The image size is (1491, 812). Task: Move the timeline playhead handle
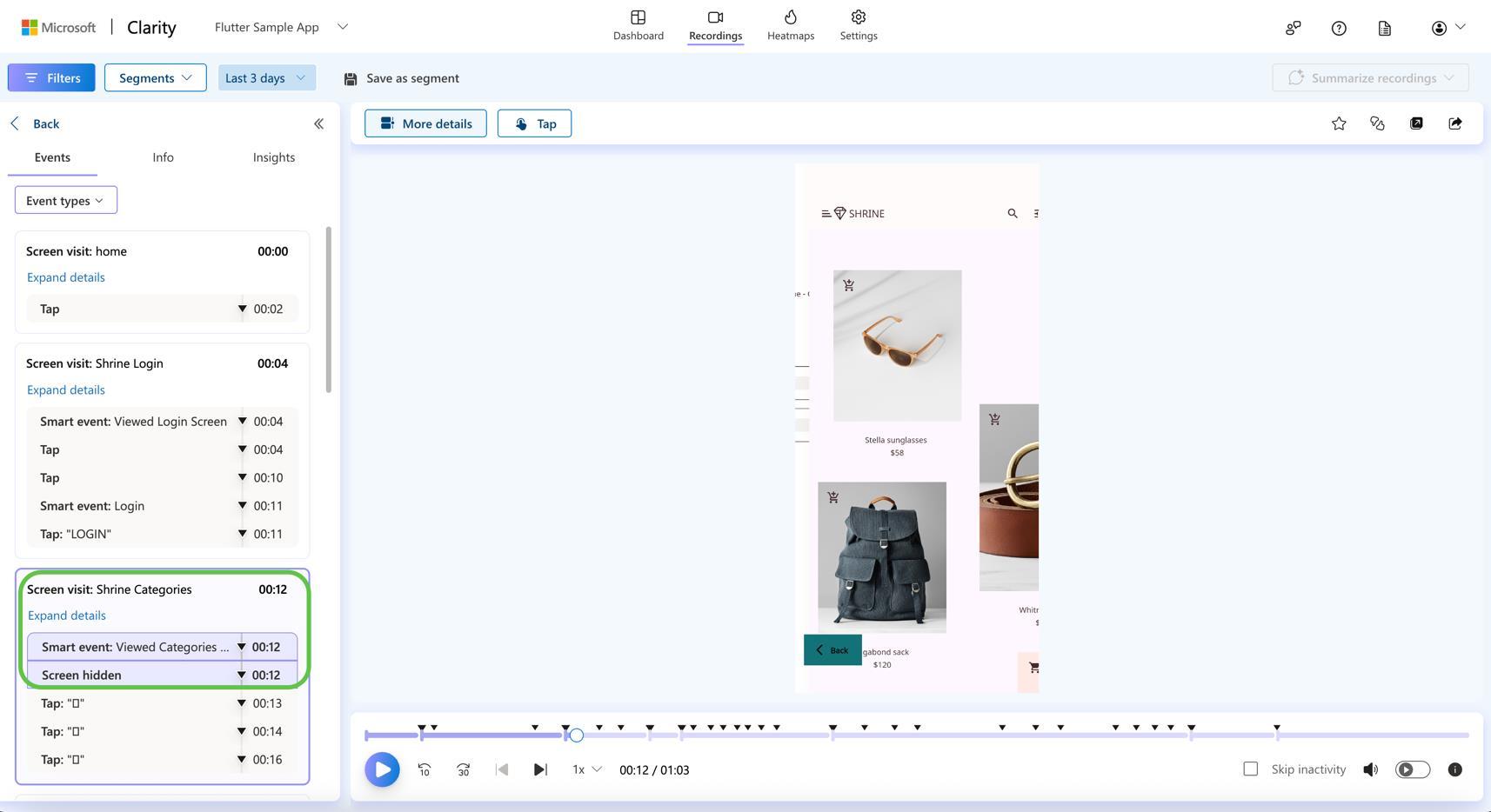coord(576,735)
